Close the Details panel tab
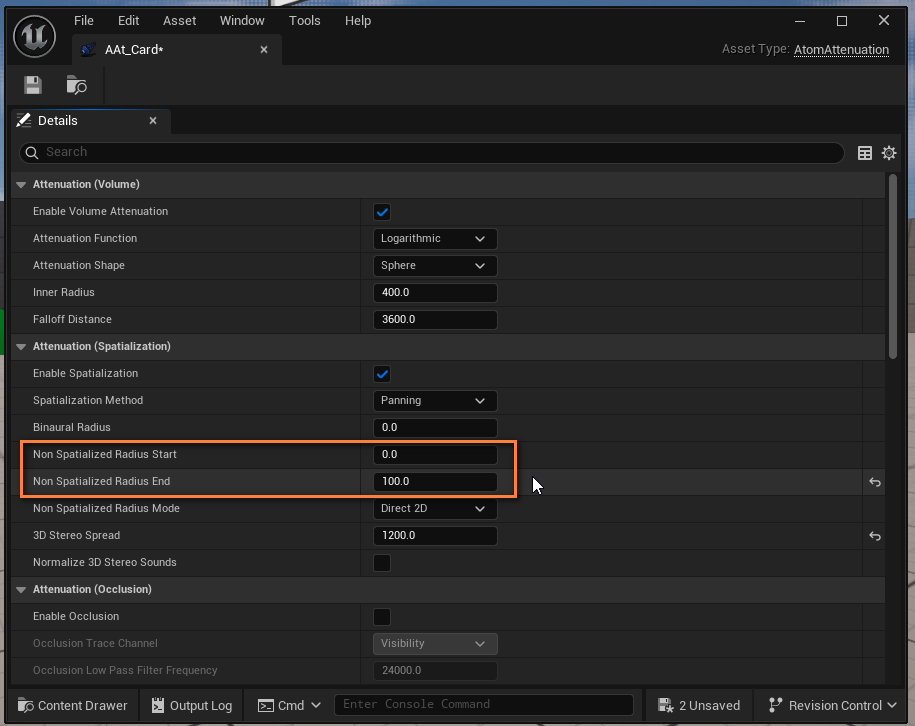This screenshot has width=915, height=726. coord(153,121)
